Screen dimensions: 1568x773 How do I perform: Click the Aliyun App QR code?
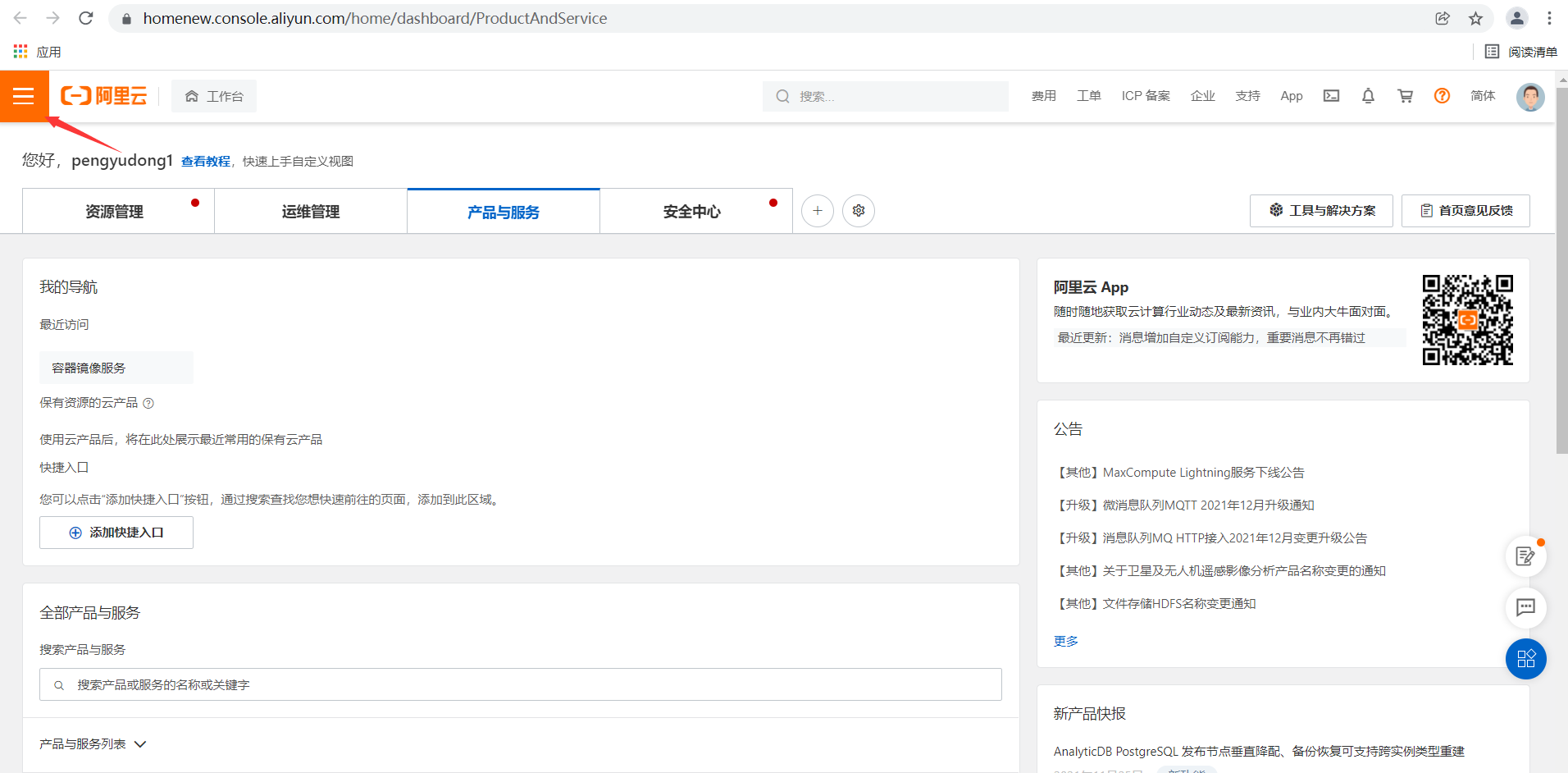1467,320
